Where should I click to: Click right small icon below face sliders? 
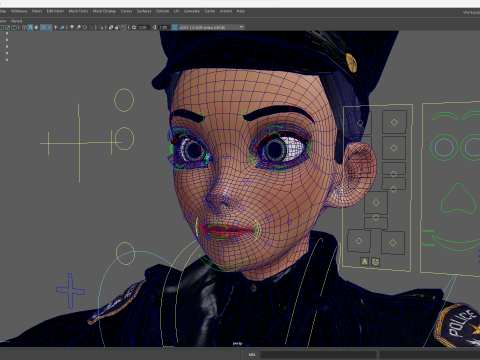pyautogui.click(x=375, y=262)
